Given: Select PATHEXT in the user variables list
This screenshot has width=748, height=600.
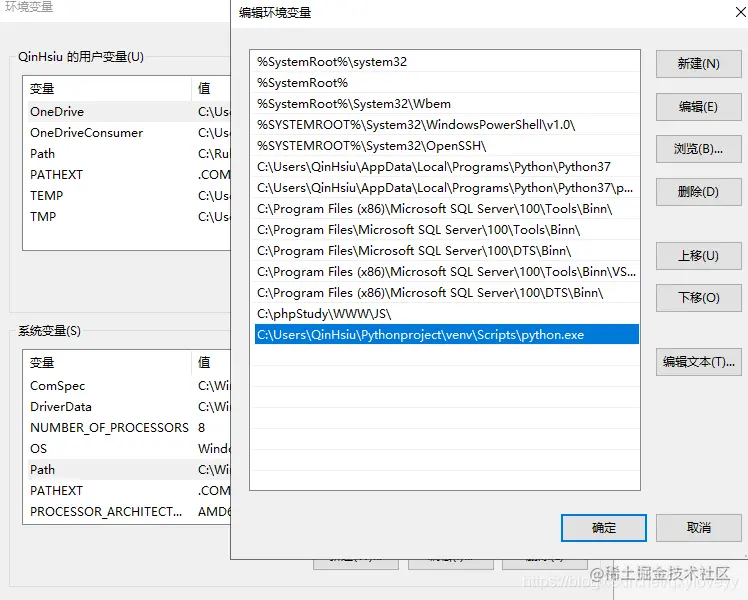Looking at the screenshot, I should 129,175.
